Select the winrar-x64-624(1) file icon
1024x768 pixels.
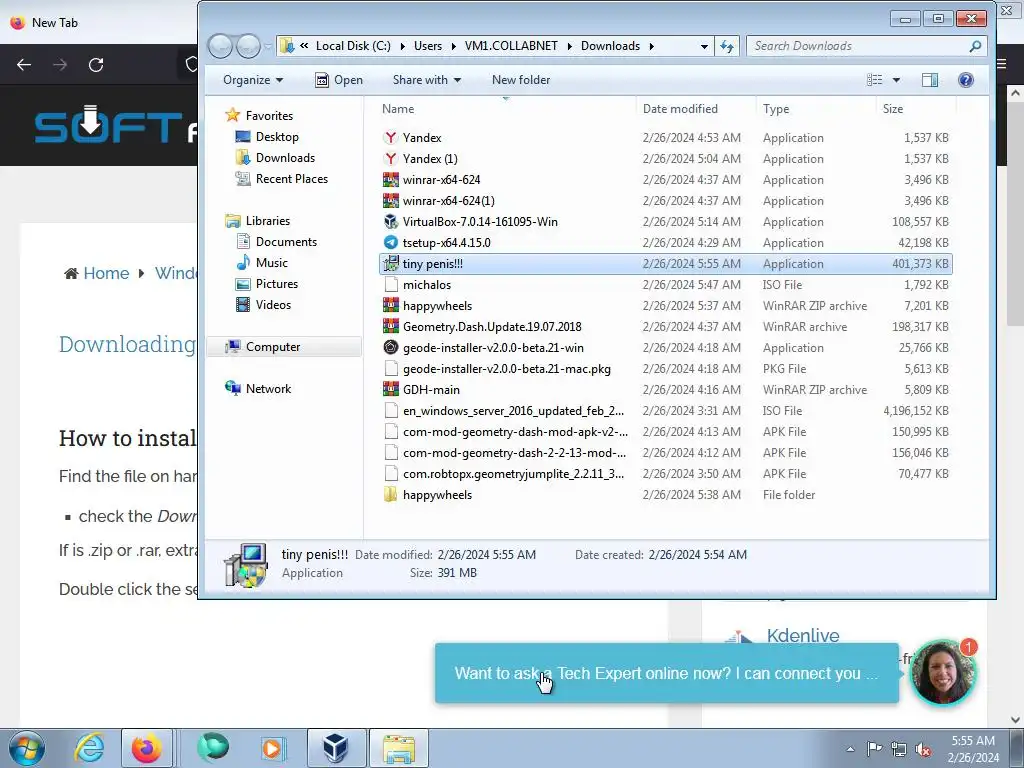(391, 200)
